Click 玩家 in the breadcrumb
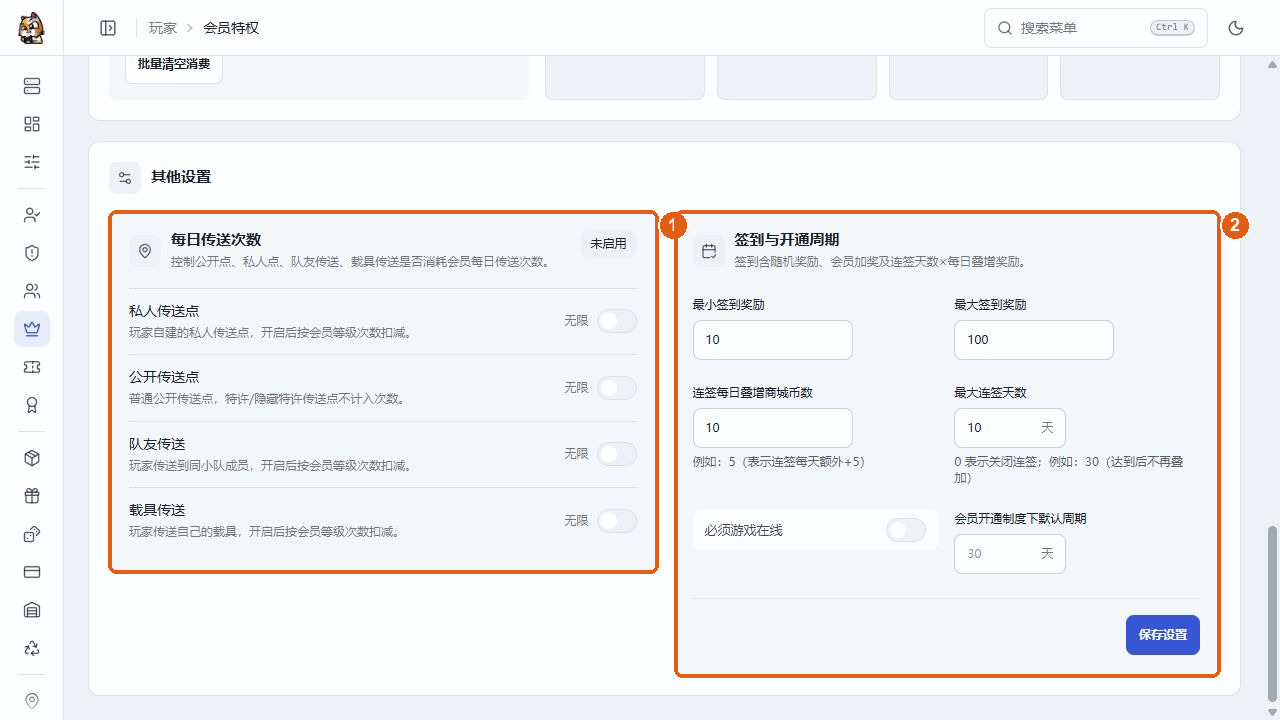Screen dimensions: 1280x720 [163, 28]
